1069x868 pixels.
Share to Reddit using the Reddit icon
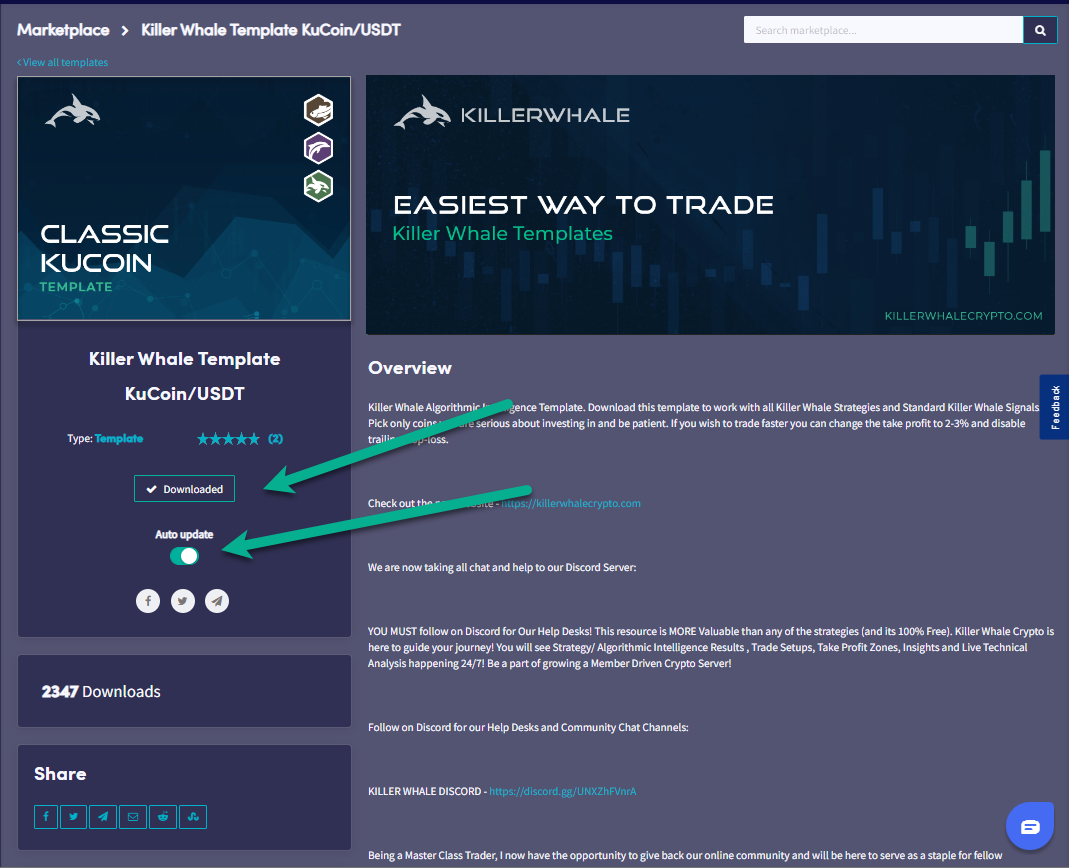pos(163,817)
